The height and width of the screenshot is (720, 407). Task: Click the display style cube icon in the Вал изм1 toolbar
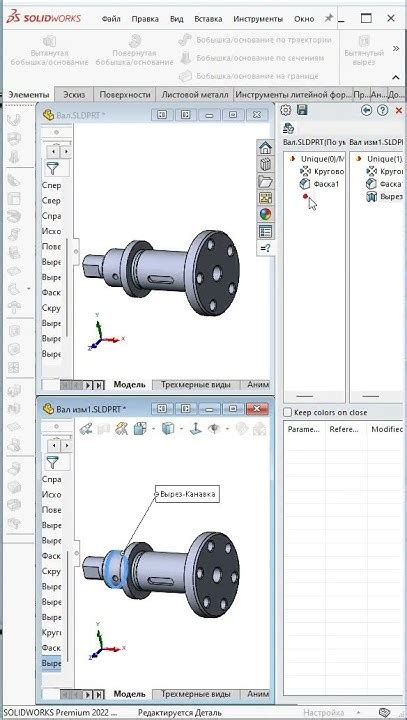[x=169, y=429]
